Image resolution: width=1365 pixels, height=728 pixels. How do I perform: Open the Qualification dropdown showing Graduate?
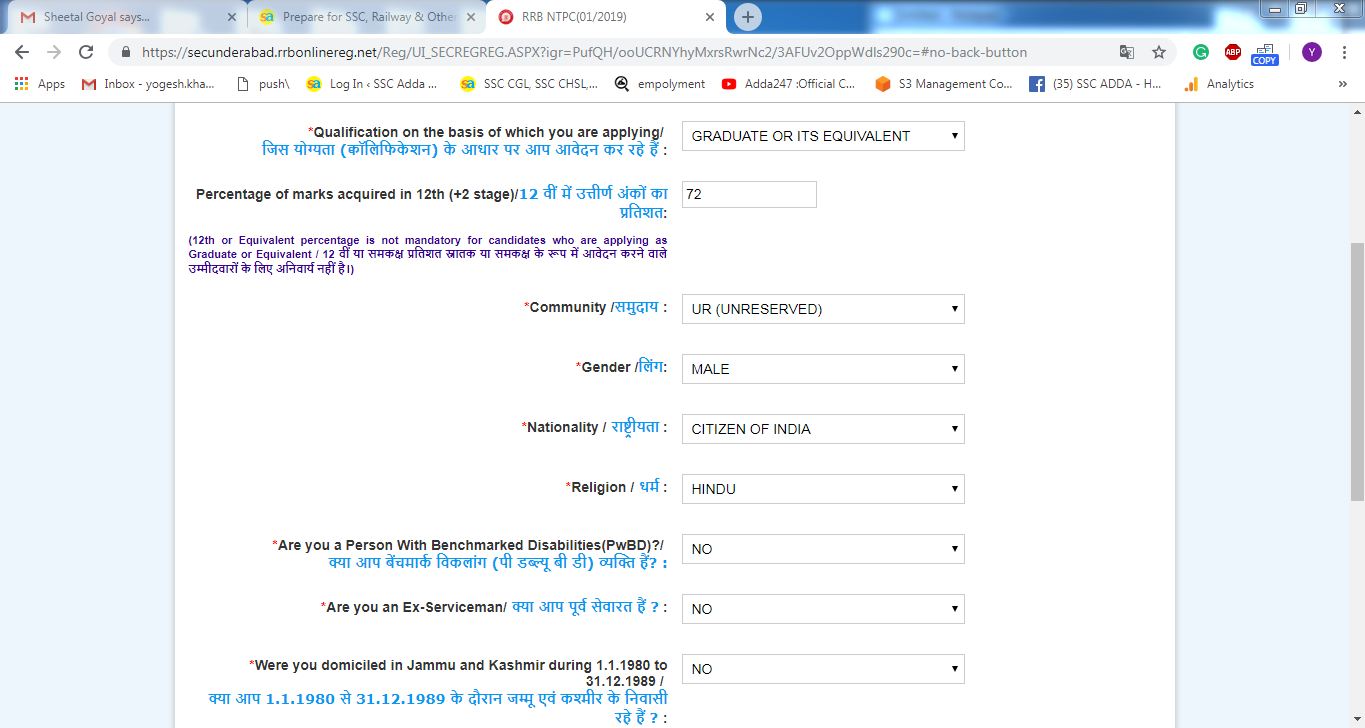coord(823,136)
